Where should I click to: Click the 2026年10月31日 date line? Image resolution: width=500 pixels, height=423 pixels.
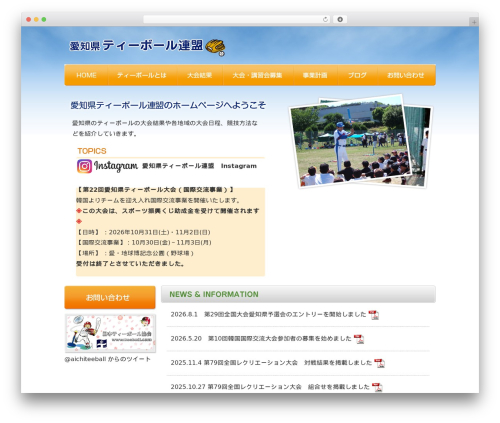click(x=143, y=232)
